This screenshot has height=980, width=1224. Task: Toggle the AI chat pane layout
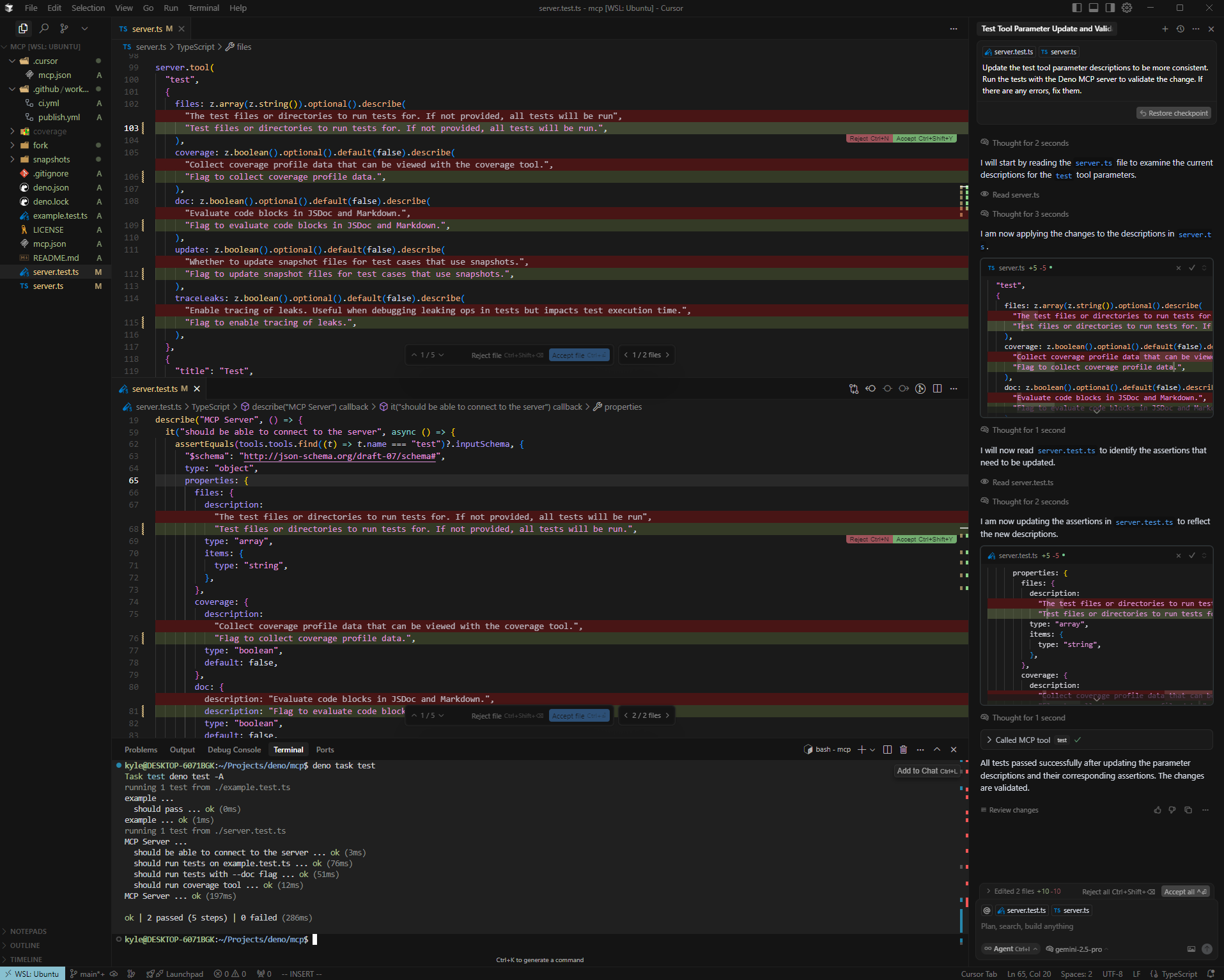click(x=1110, y=8)
